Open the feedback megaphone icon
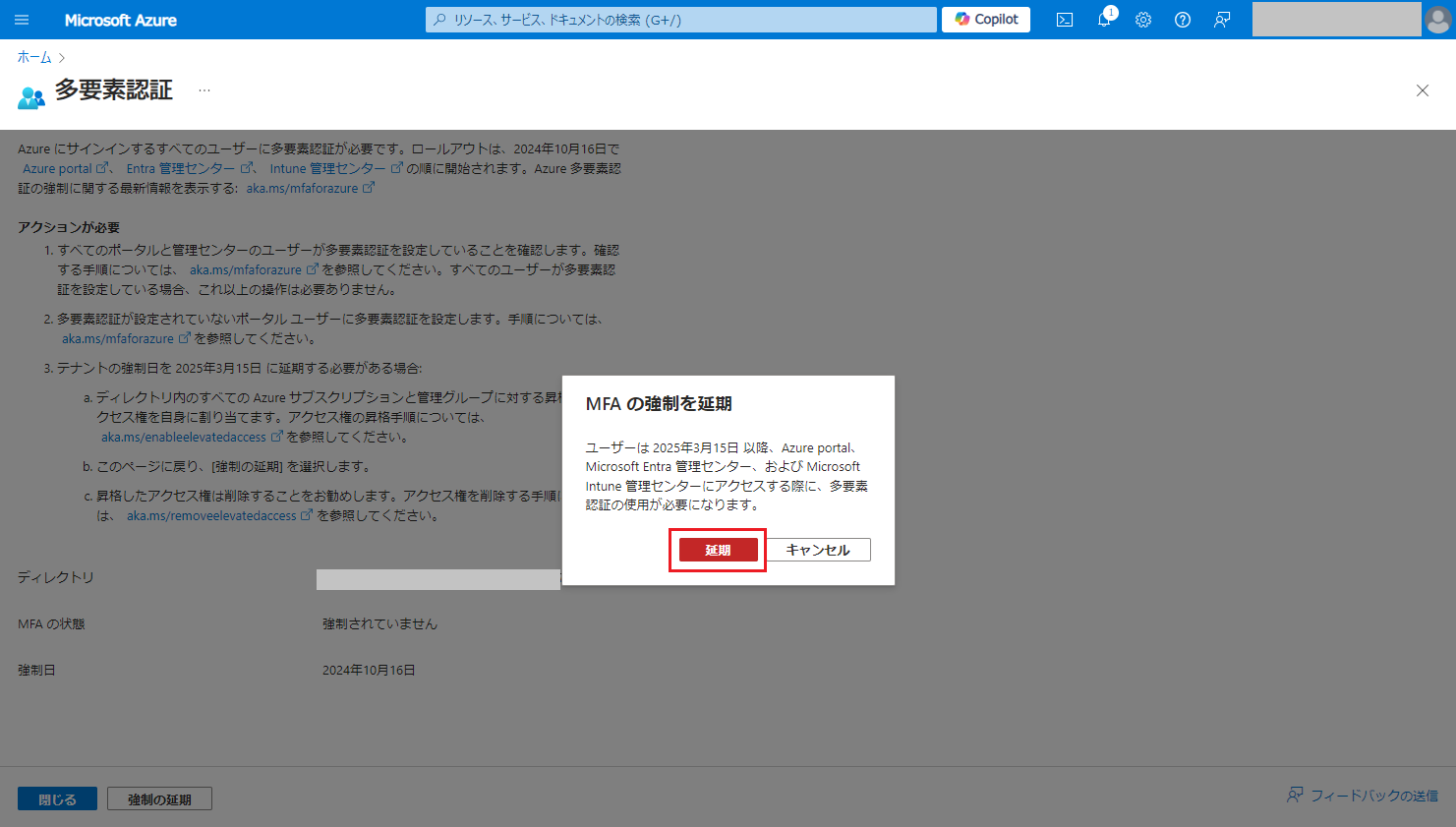The height and width of the screenshot is (827, 1456). click(1221, 19)
